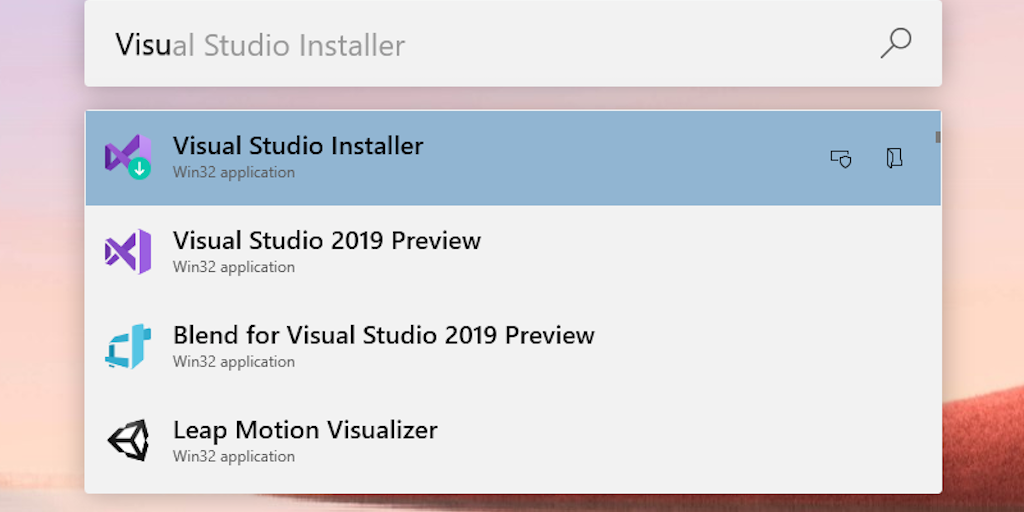Image resolution: width=1024 pixels, height=512 pixels.
Task: Run Visual Studio Installer as administrator
Action: click(x=841, y=158)
